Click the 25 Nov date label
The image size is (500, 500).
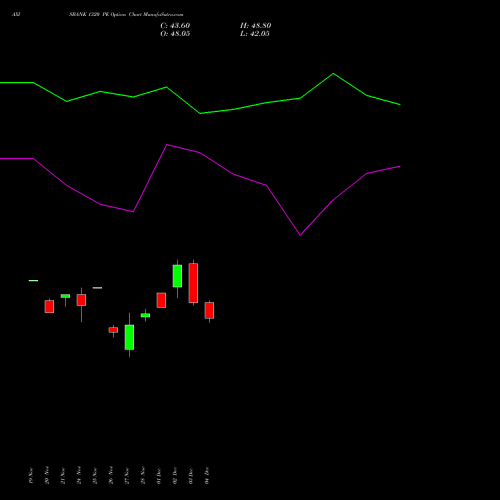pyautogui.click(x=95, y=476)
